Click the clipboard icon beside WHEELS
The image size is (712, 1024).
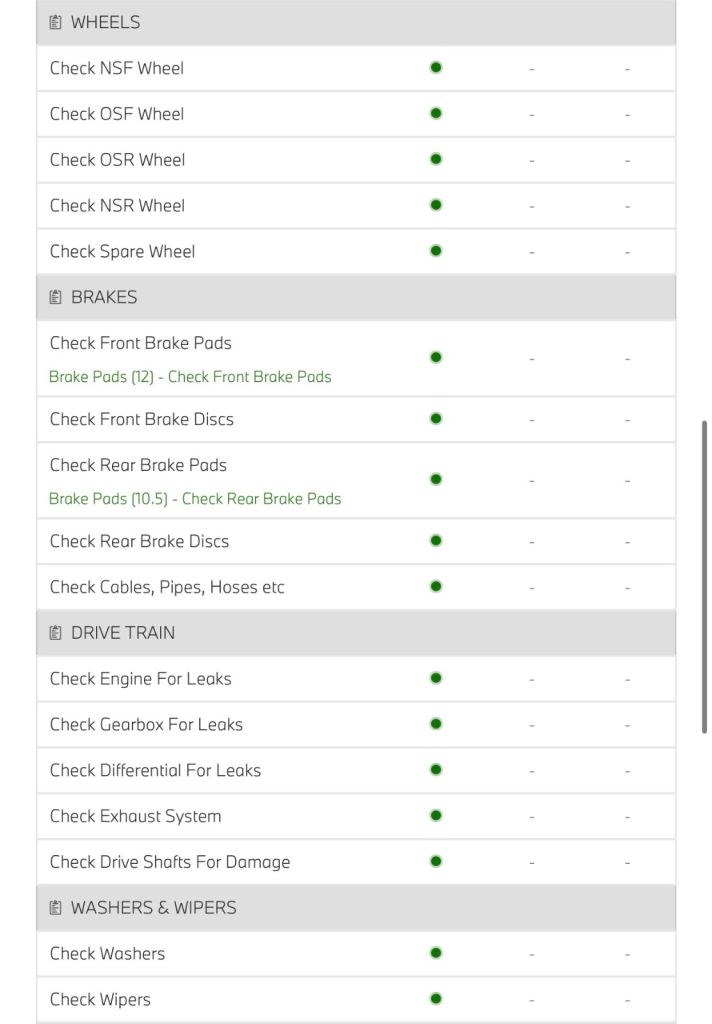[x=56, y=22]
